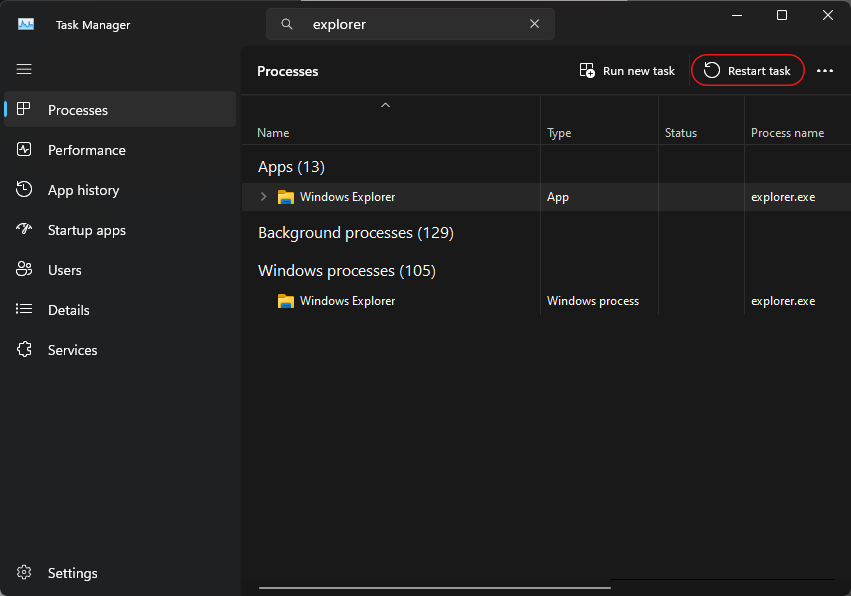Click the Restart task circular arrow icon
Viewport: 851px width, 596px height.
coord(712,70)
